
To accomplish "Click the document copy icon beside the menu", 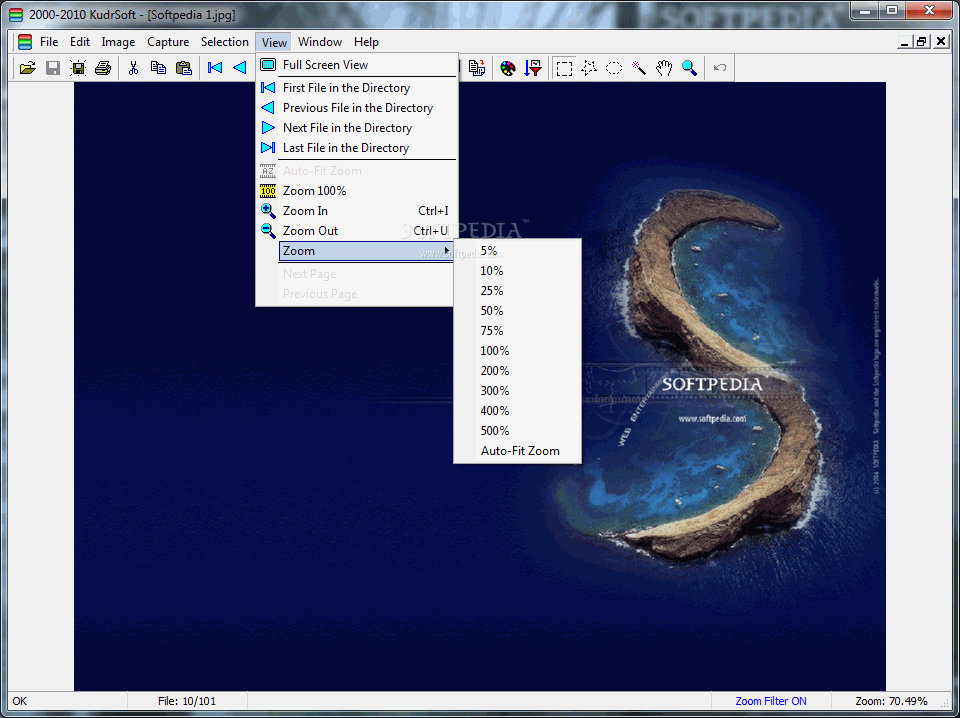I will coord(477,68).
